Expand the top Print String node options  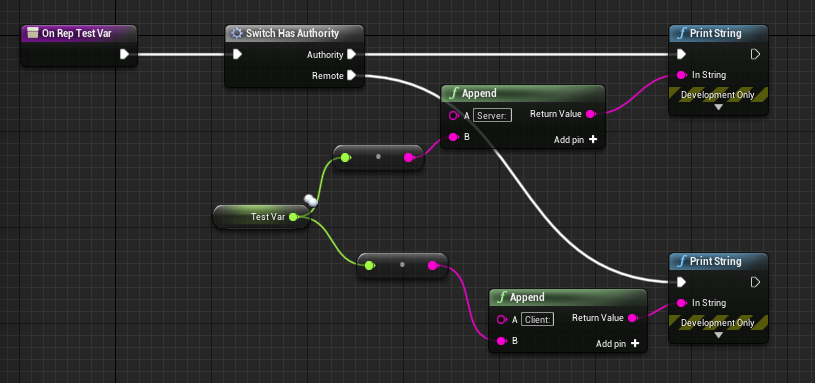718,107
